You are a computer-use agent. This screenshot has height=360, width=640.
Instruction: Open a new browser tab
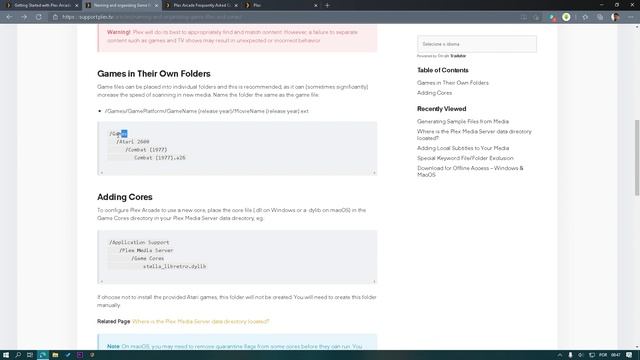click(327, 5)
